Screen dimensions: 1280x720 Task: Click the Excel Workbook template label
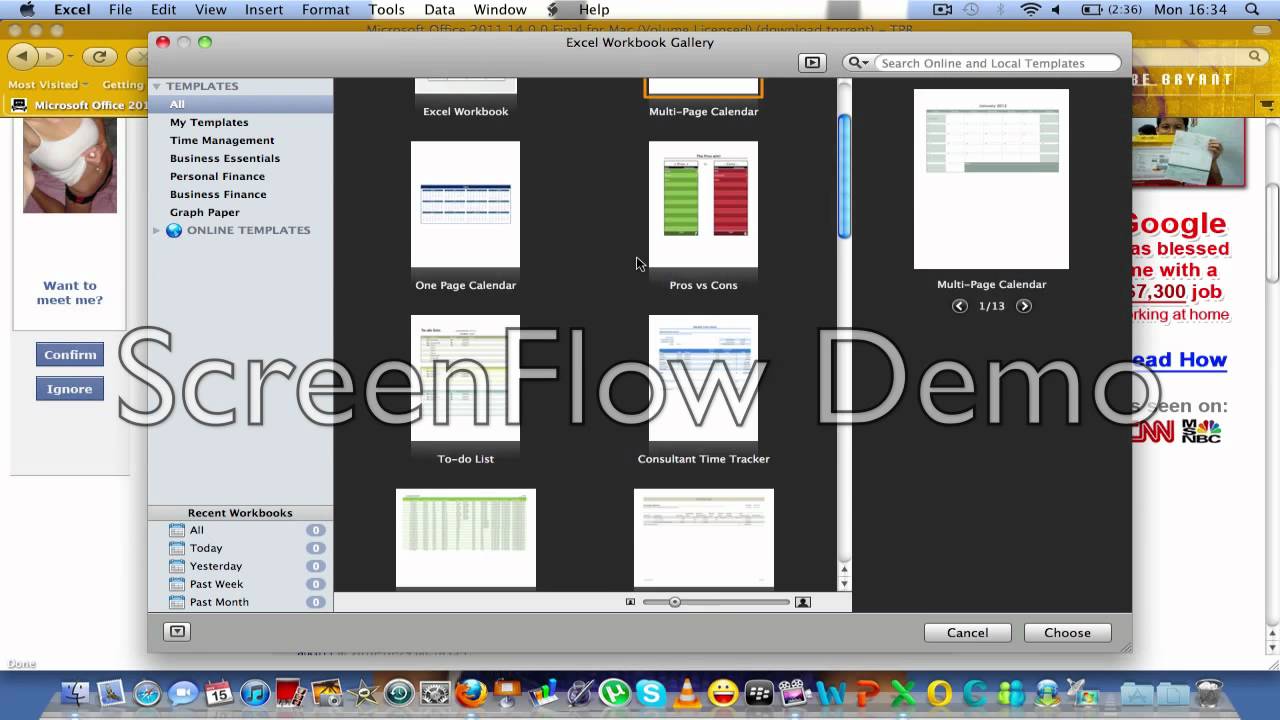pos(465,111)
